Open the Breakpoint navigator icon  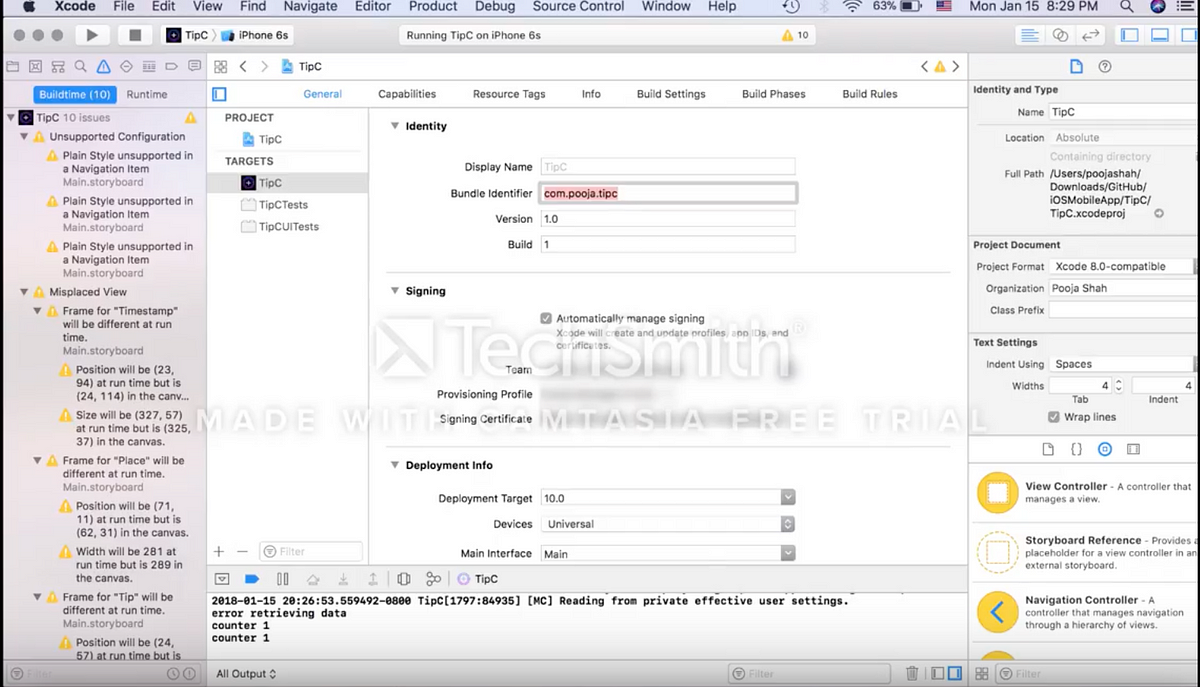(171, 67)
